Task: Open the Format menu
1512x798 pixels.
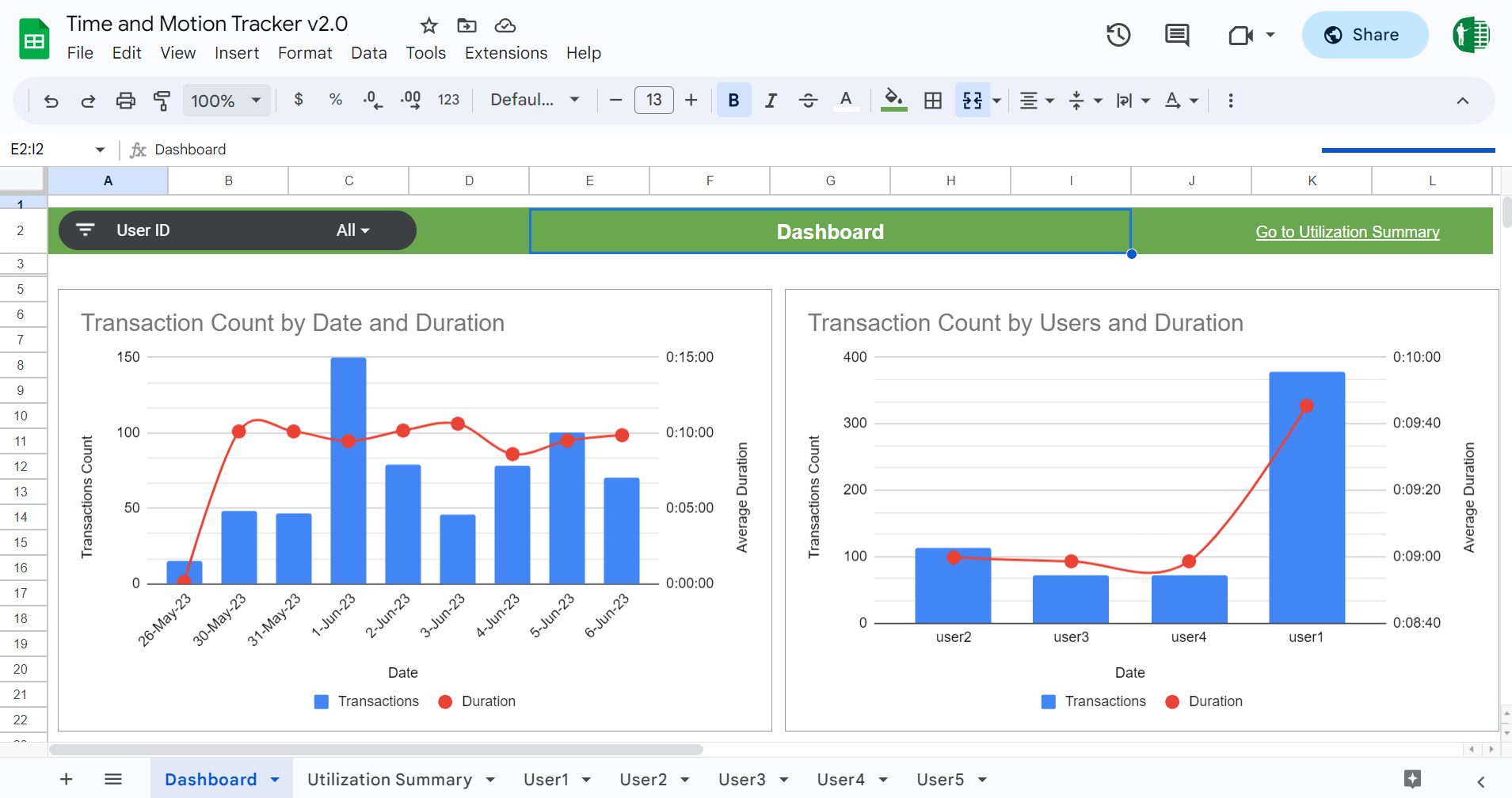Action: coord(305,53)
